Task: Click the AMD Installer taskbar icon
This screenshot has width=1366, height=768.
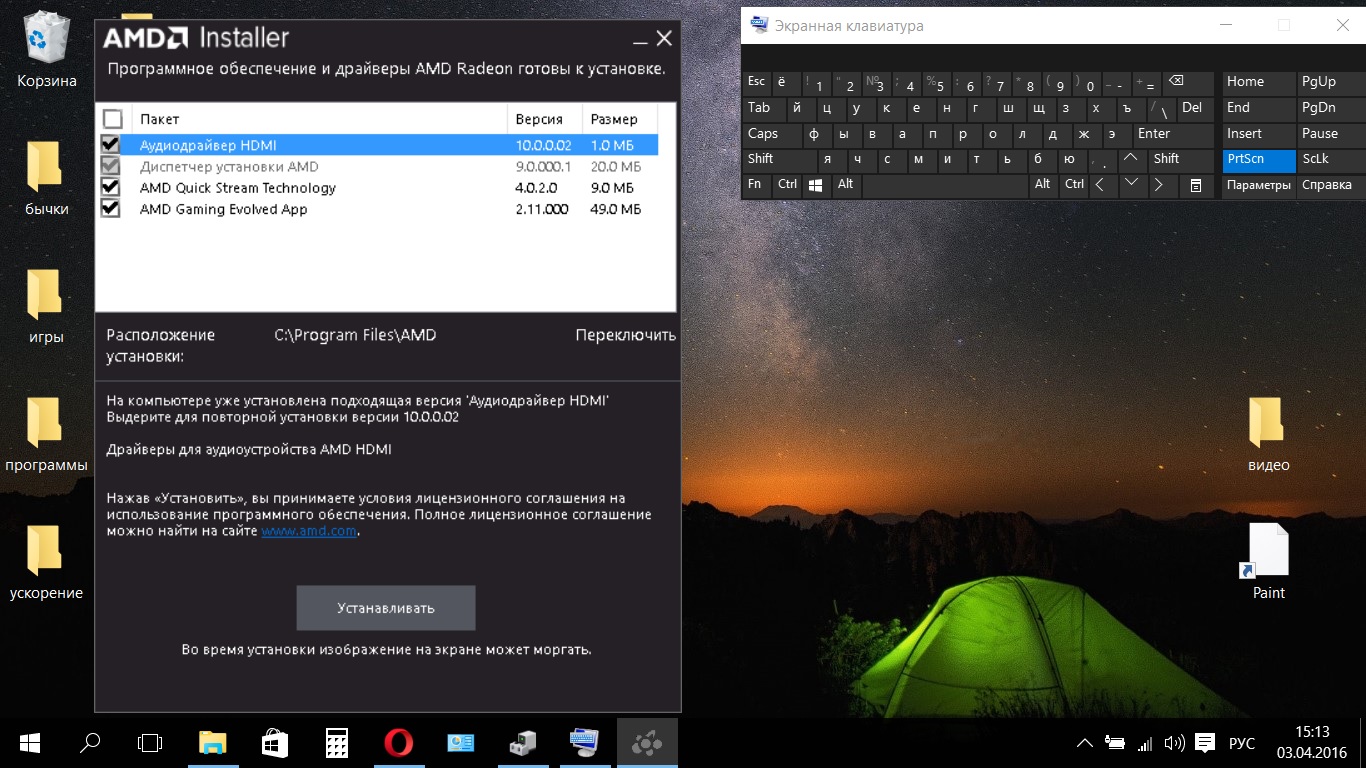Action: point(647,743)
